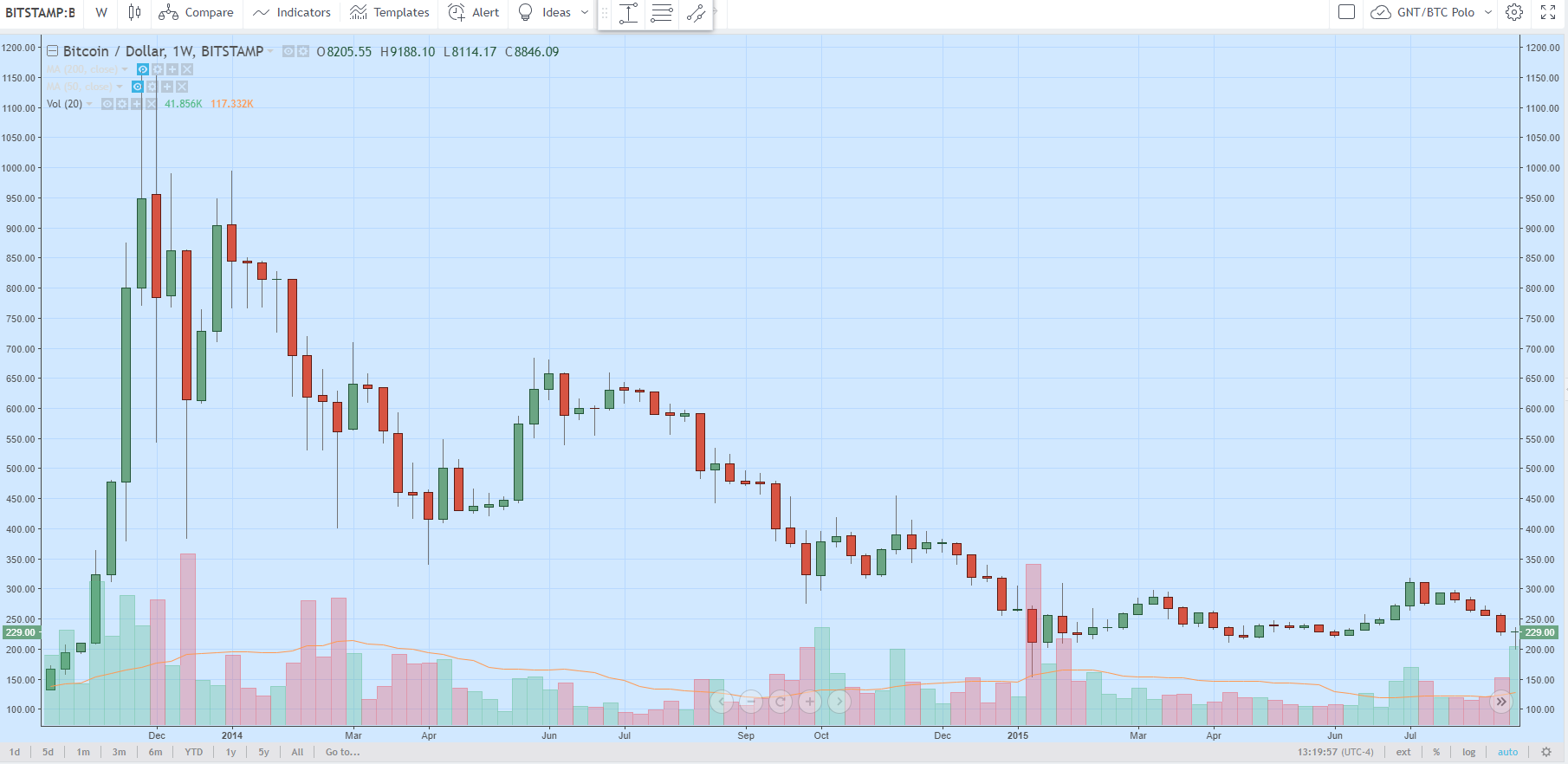The width and height of the screenshot is (1568, 764).
Task: Set date range to 3m
Action: click(x=119, y=752)
